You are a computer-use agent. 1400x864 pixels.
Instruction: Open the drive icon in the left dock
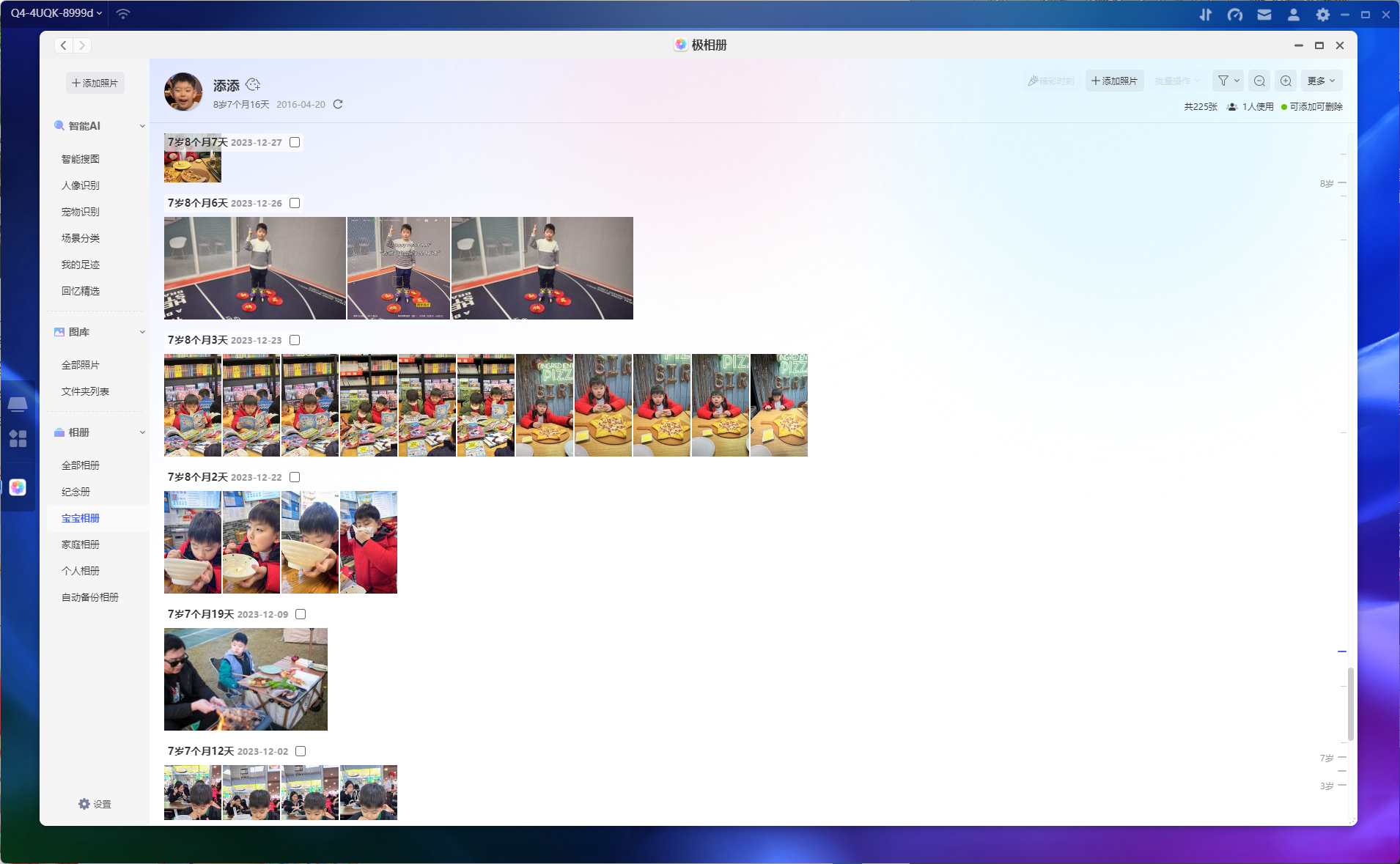coord(18,404)
